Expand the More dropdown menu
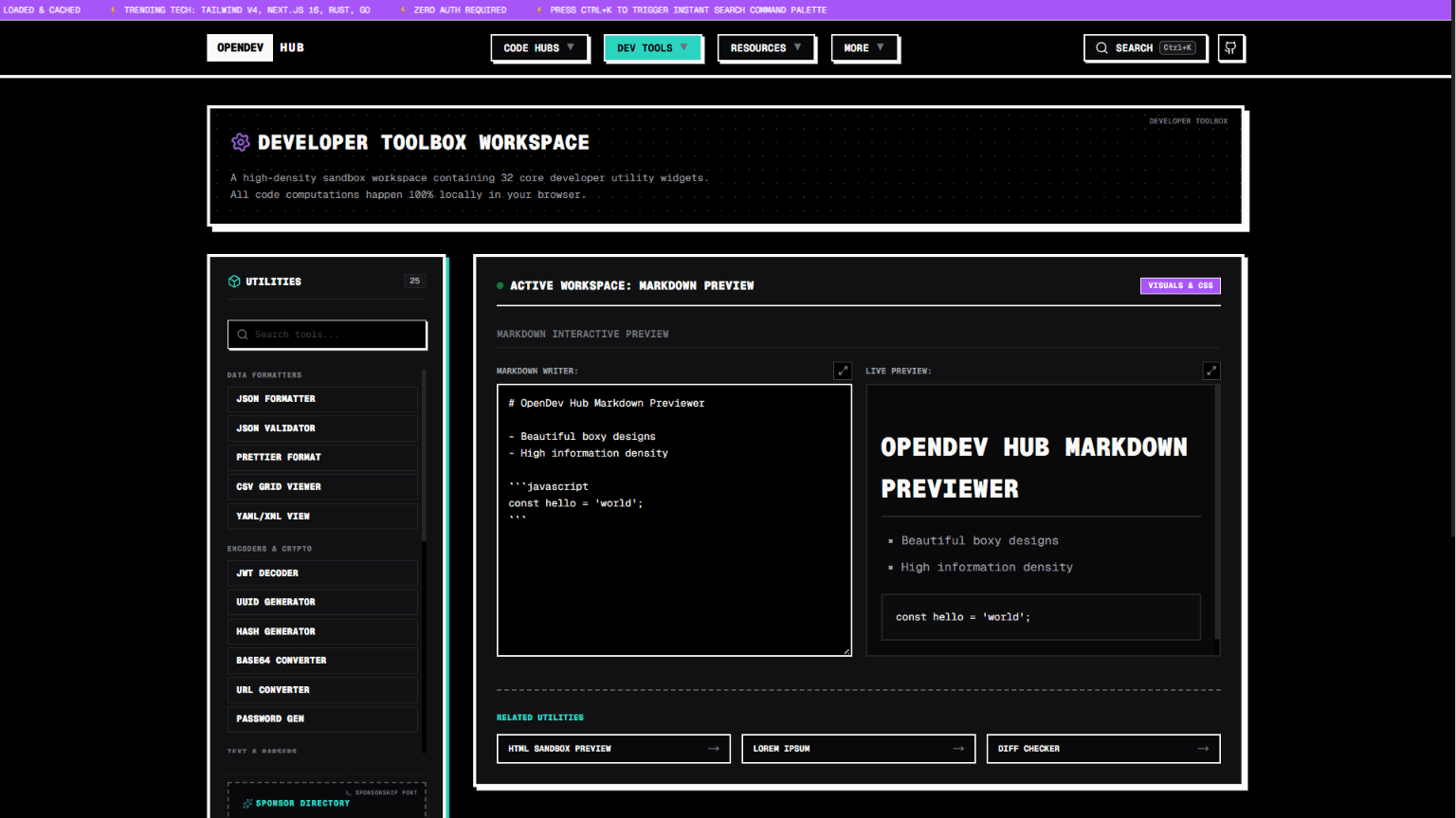Screen dimensions: 1456x818 pyautogui.click(x=864, y=47)
